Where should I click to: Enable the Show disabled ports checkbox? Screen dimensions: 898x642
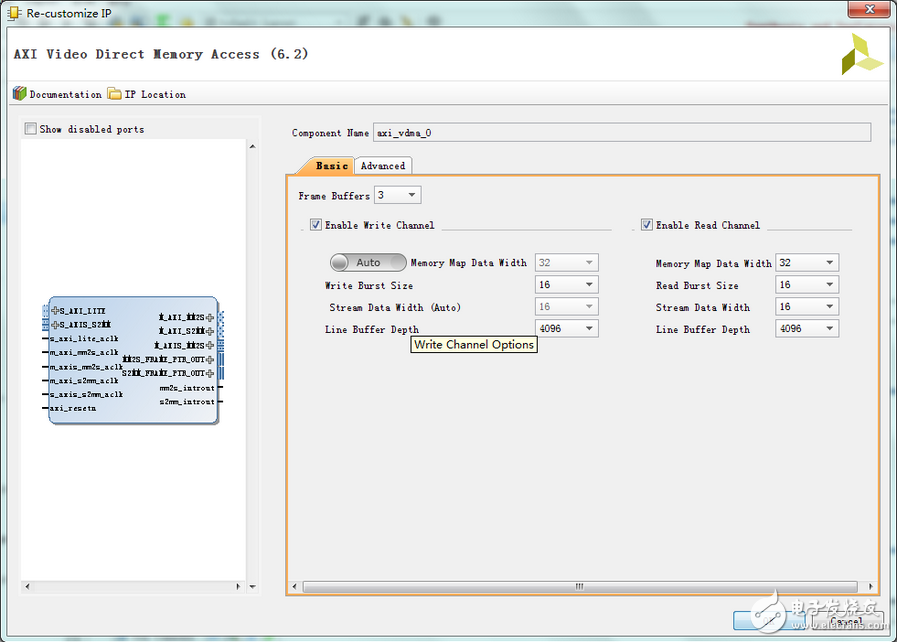(30, 129)
